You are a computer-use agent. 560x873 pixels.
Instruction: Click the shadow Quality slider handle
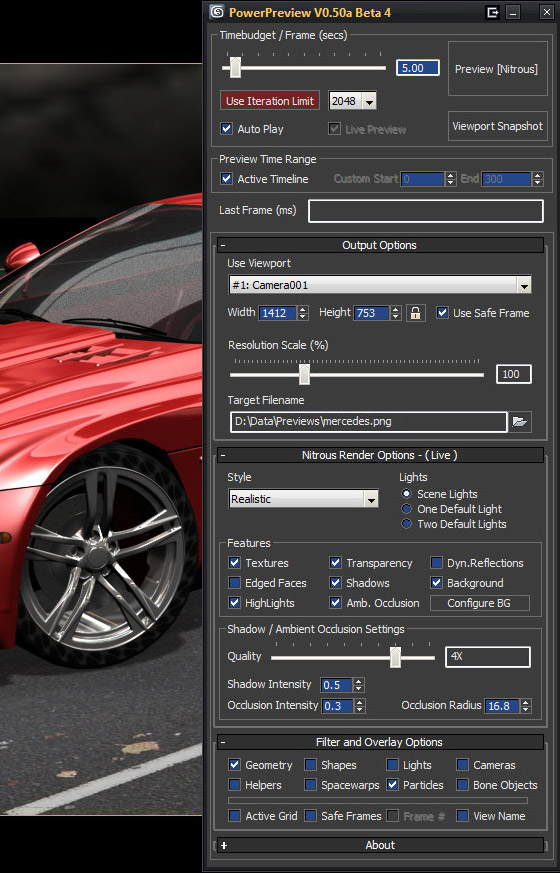(395, 657)
